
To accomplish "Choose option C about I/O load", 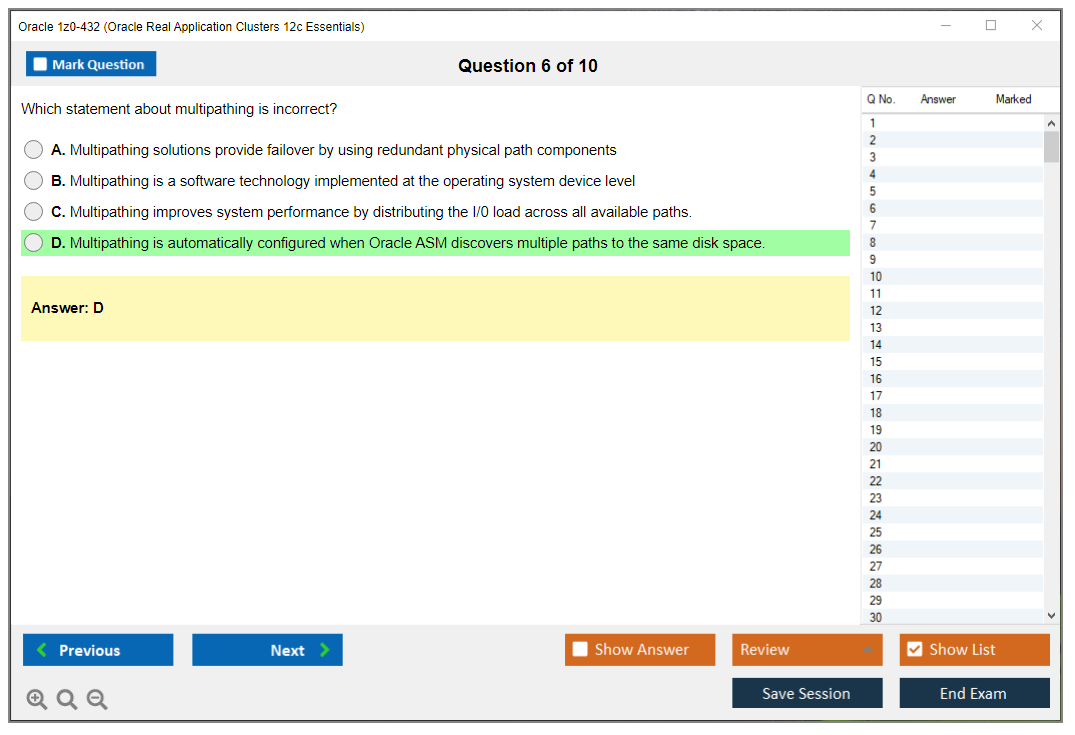I will [34, 212].
